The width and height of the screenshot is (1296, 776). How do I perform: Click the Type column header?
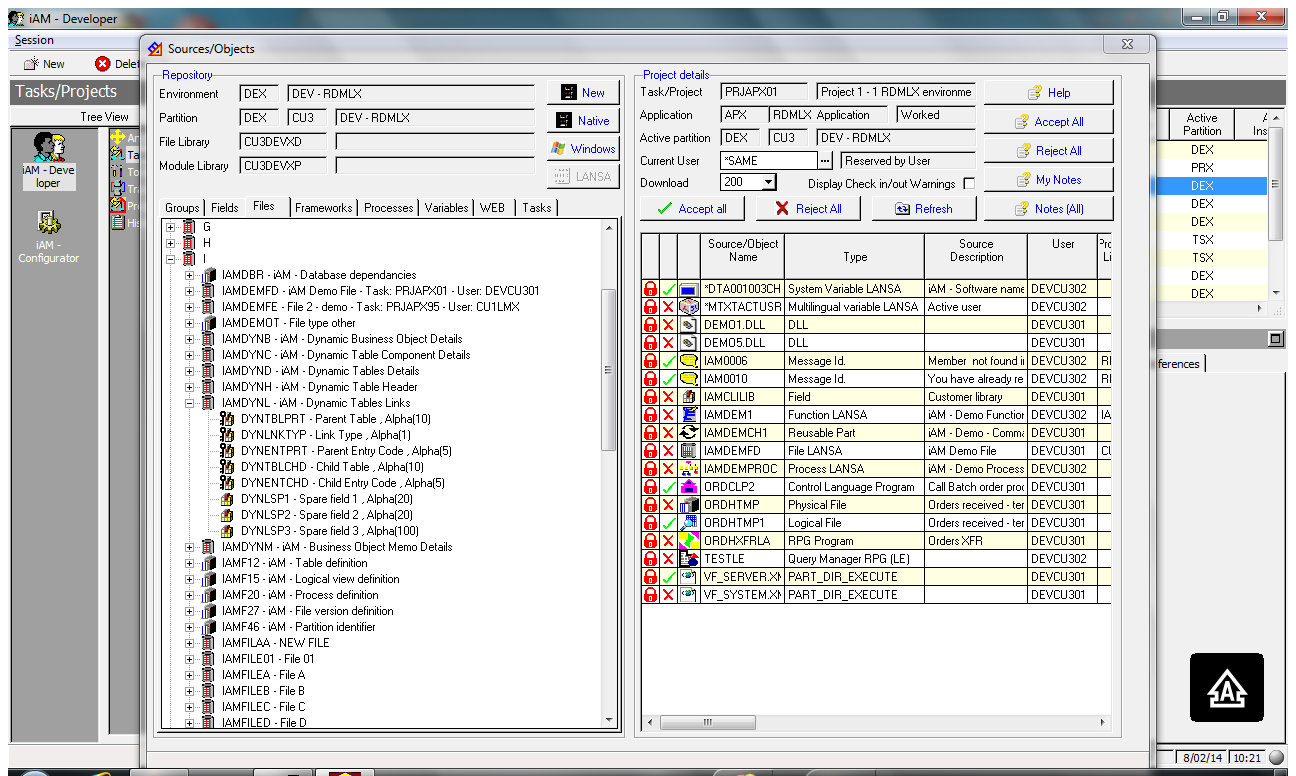pos(855,256)
